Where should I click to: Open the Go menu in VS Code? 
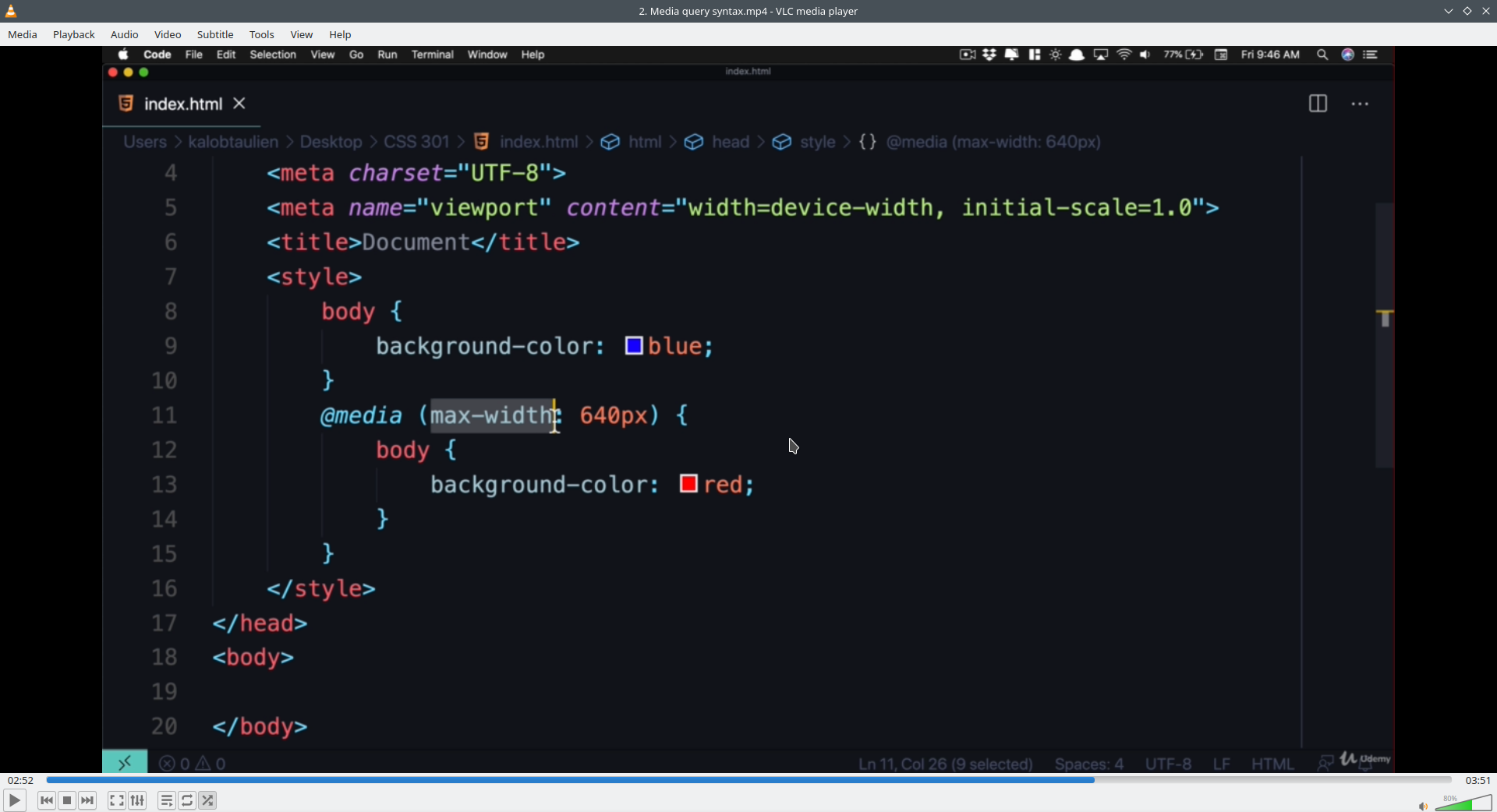tap(356, 55)
